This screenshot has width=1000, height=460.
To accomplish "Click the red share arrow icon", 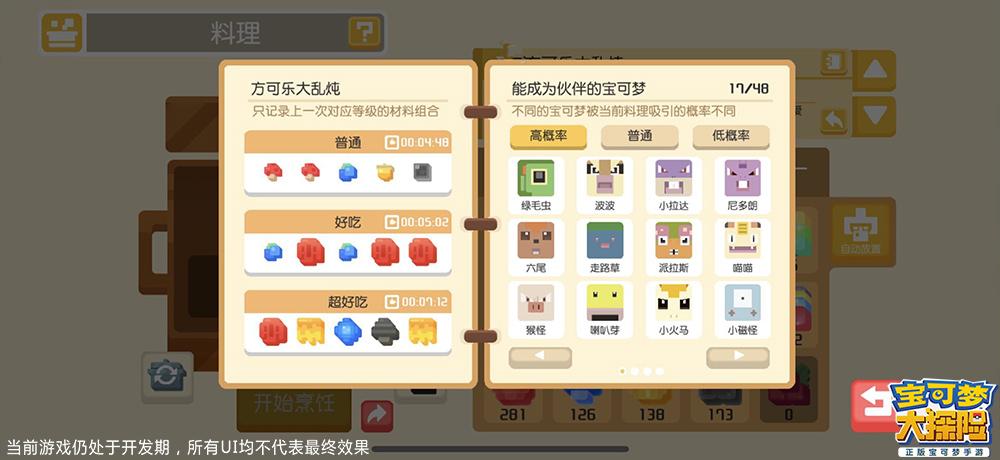I will click(377, 415).
